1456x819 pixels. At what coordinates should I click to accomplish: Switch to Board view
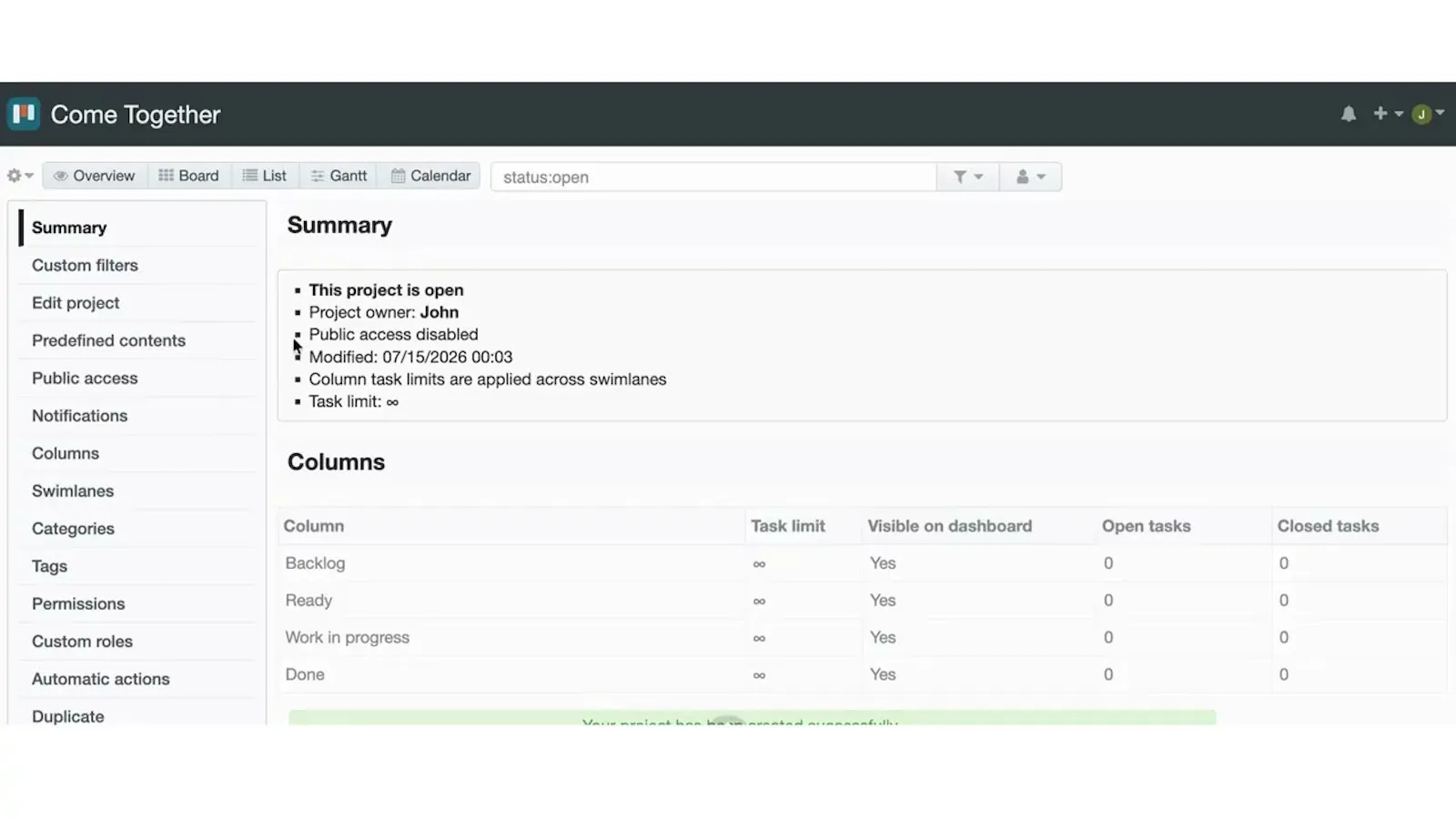point(188,176)
